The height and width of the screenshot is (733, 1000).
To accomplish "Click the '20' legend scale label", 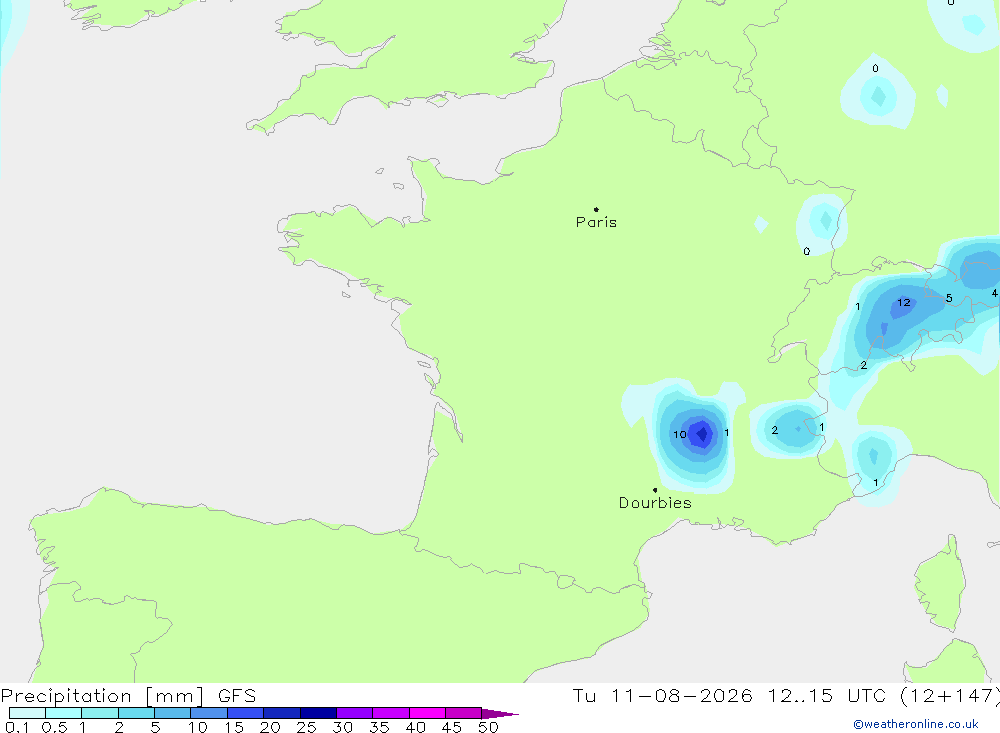I will (x=270, y=727).
